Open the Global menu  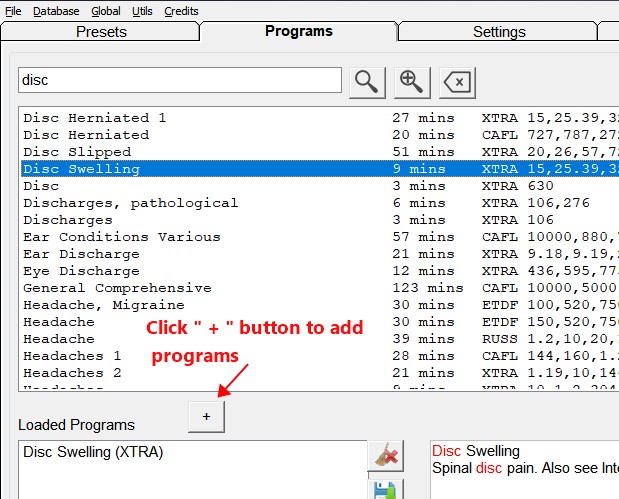point(105,11)
